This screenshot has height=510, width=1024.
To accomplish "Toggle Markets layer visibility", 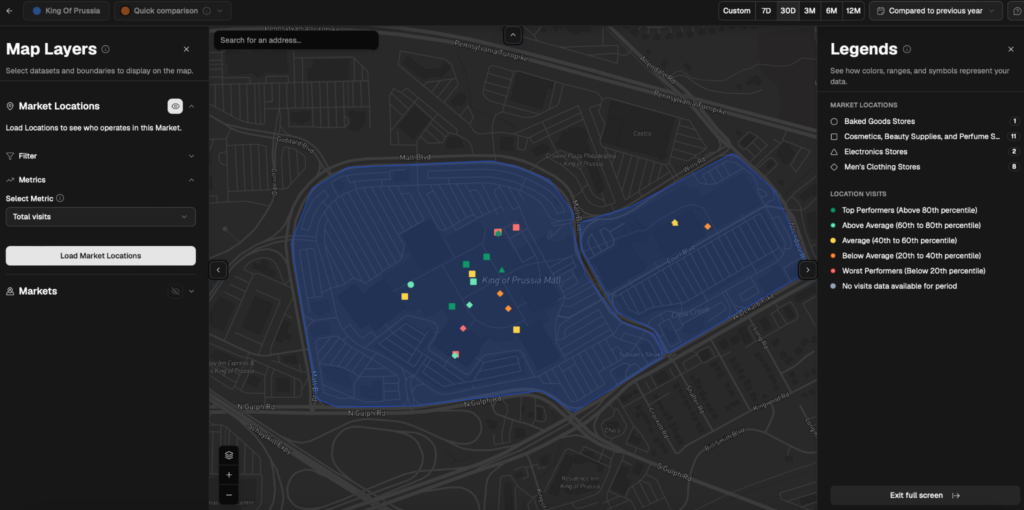I will click(x=175, y=291).
